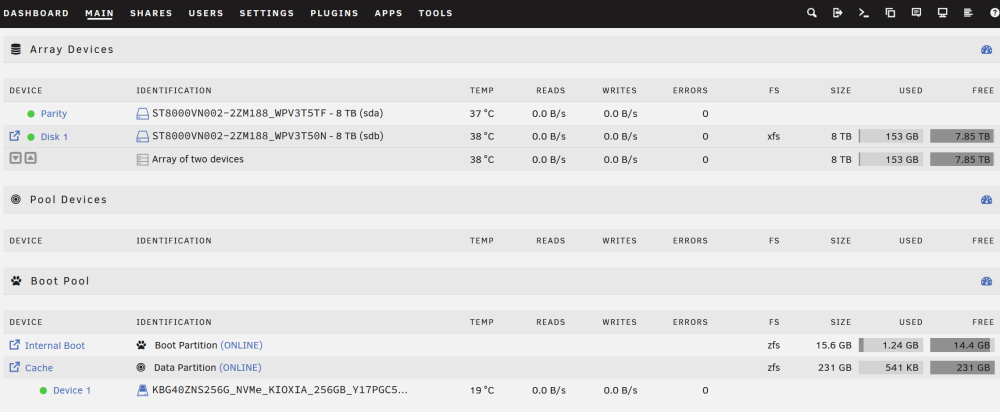The height and width of the screenshot is (412, 1000).
Task: Click the Array Devices stacked disks icon
Action: (x=16, y=49)
